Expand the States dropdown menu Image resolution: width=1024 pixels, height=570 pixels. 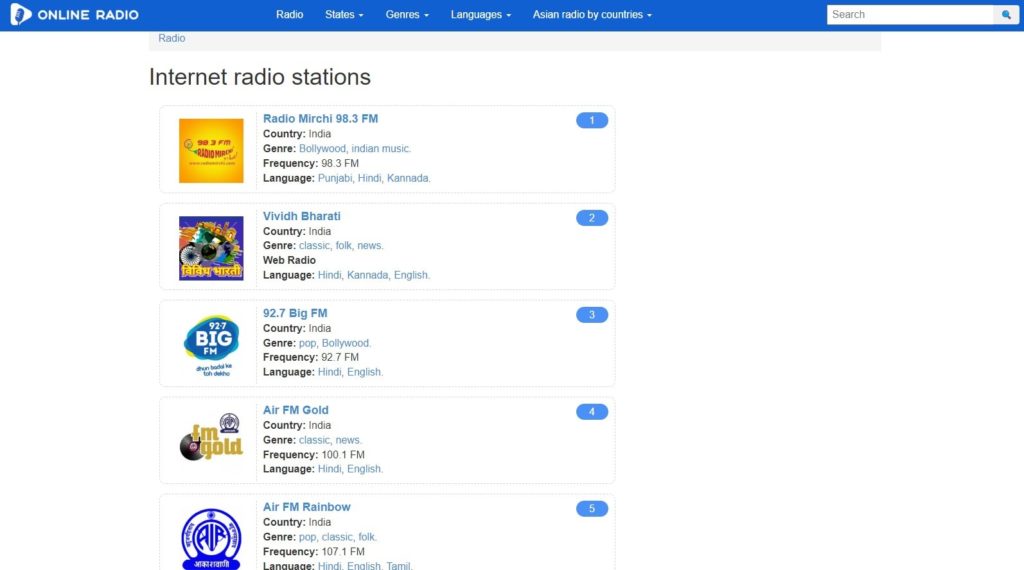(x=344, y=15)
